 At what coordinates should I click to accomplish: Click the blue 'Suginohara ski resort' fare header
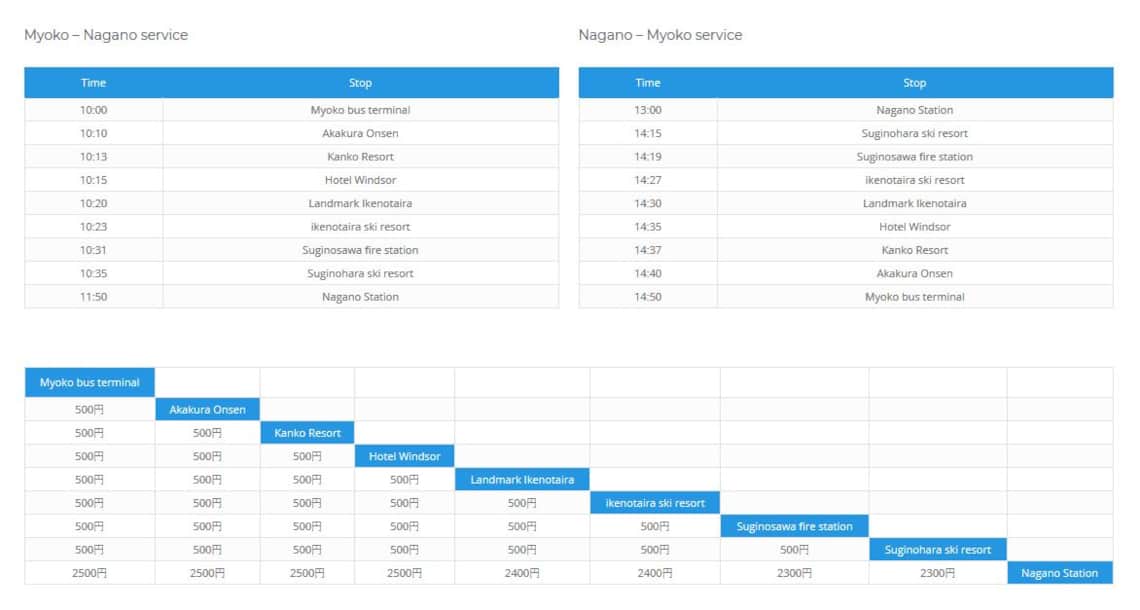point(938,549)
